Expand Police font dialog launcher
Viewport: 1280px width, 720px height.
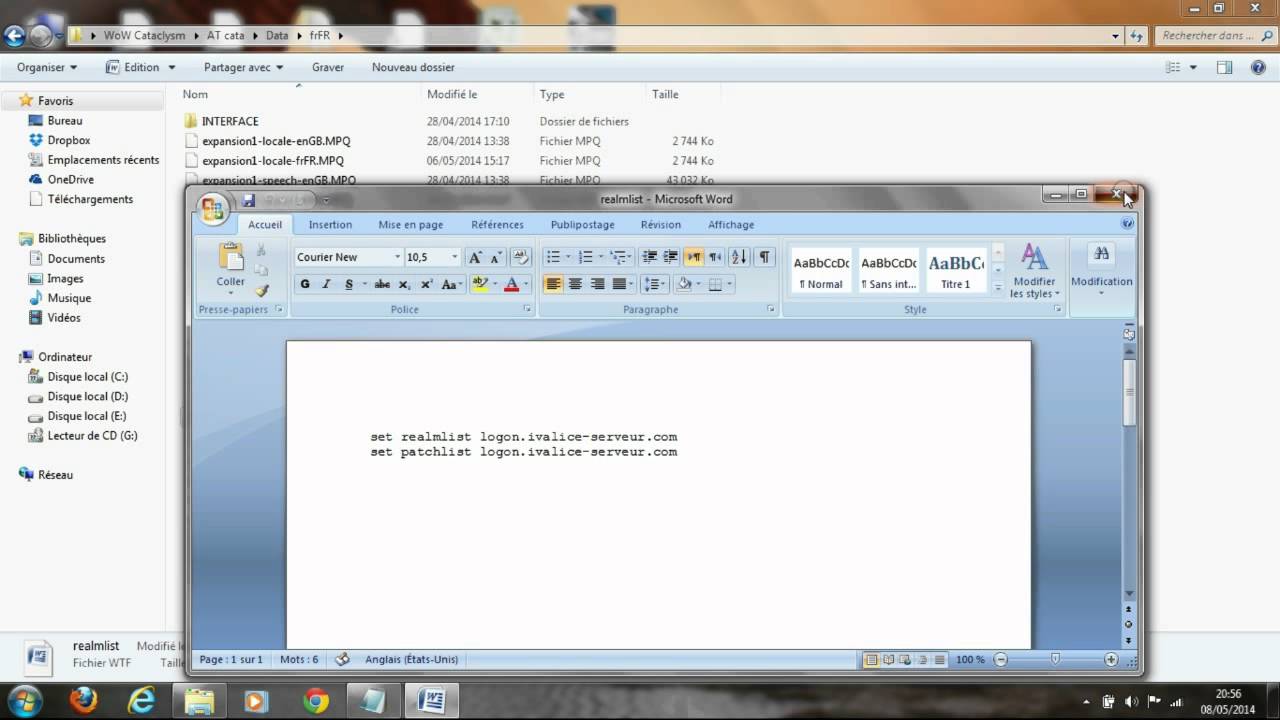[x=527, y=310]
